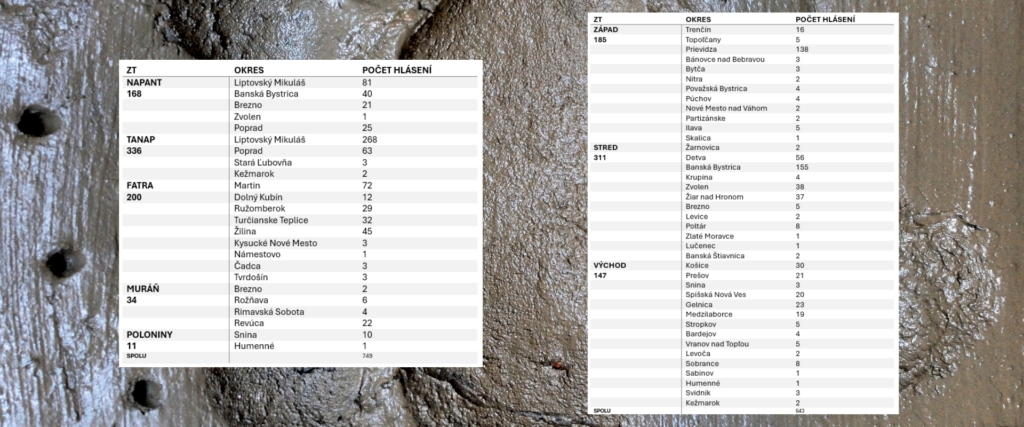Select the OKRES column header in left table

coord(248,70)
